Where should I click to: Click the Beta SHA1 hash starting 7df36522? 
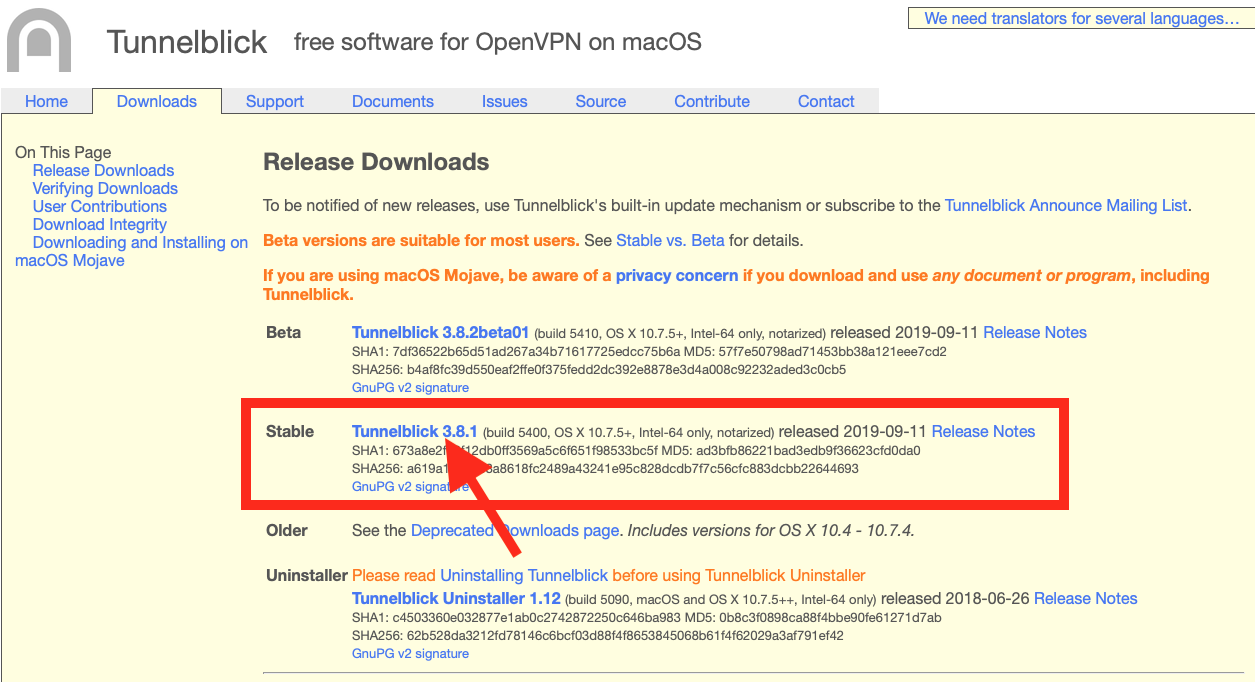coord(535,351)
